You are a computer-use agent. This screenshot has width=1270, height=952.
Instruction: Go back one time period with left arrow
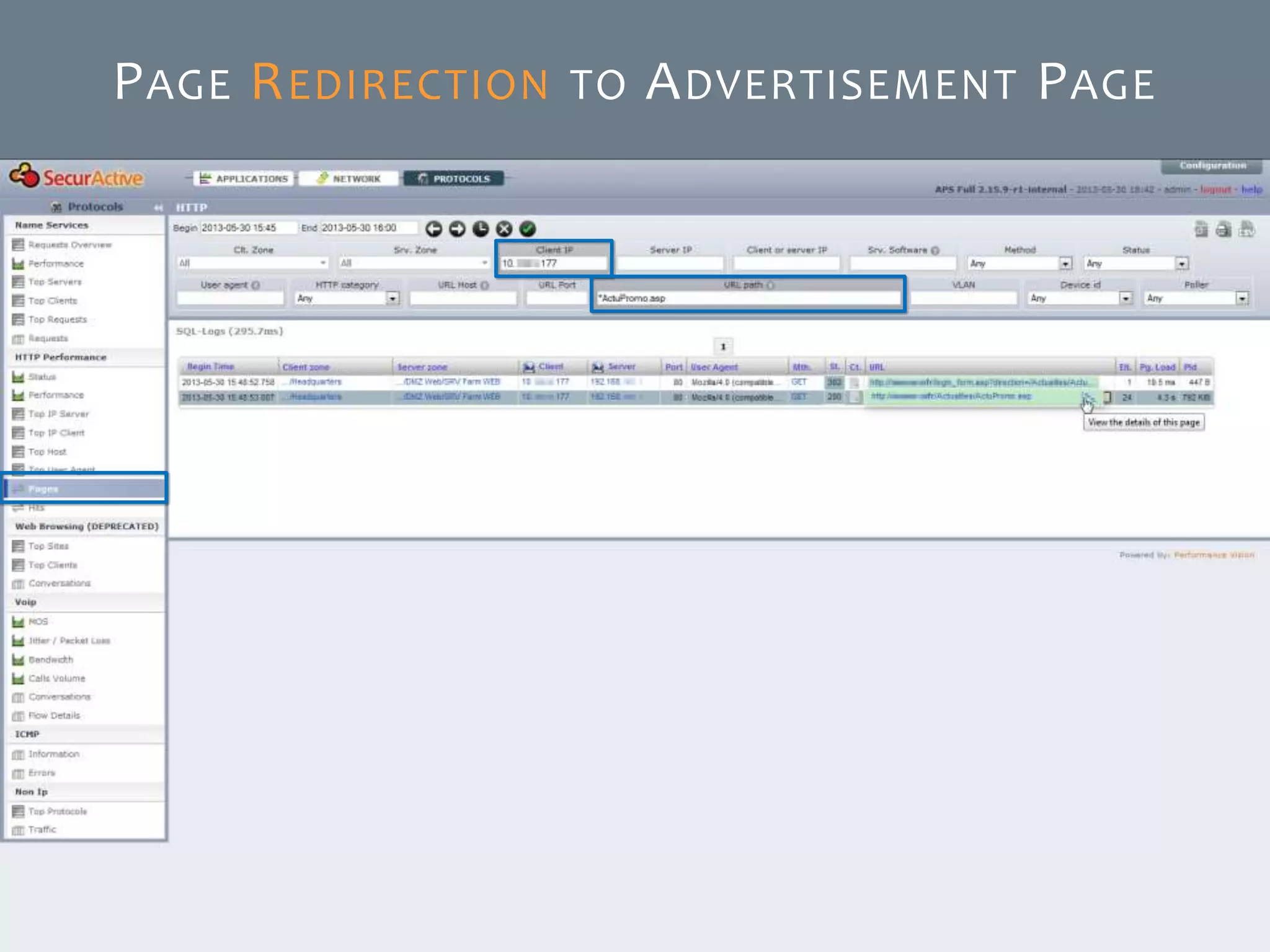pos(433,229)
